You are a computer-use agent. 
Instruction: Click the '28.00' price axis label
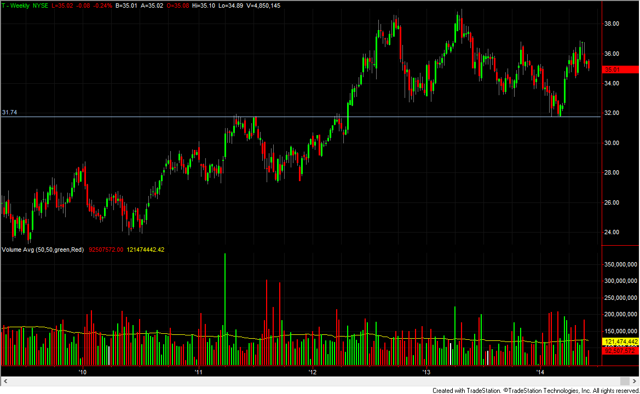[611, 173]
